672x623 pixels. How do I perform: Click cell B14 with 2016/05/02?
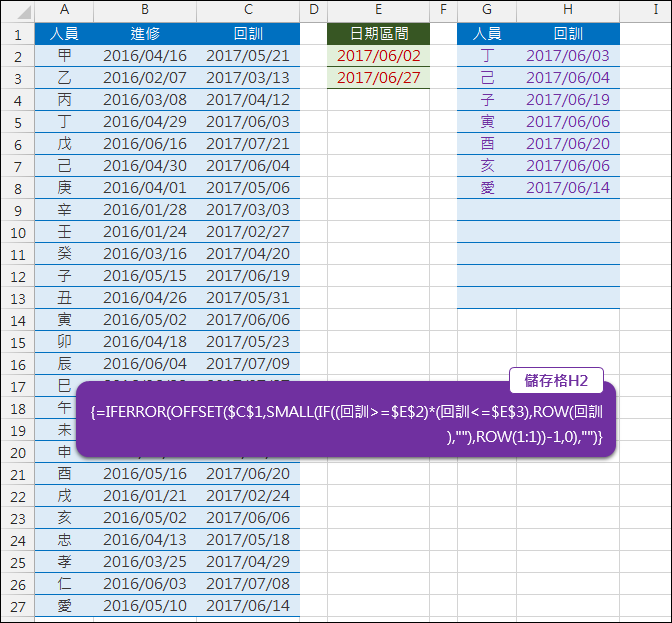[x=145, y=320]
